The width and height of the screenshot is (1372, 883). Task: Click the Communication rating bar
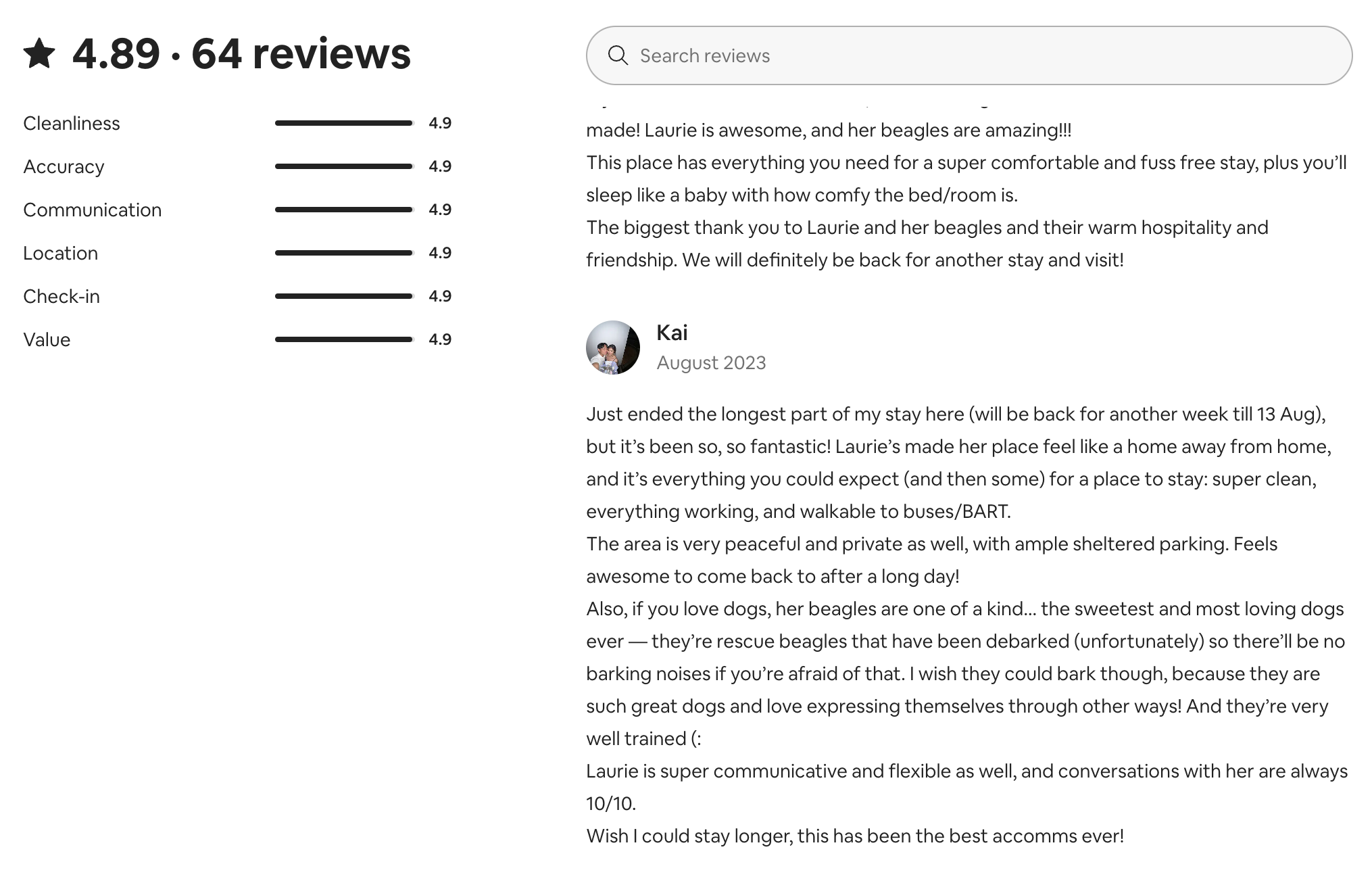point(344,210)
